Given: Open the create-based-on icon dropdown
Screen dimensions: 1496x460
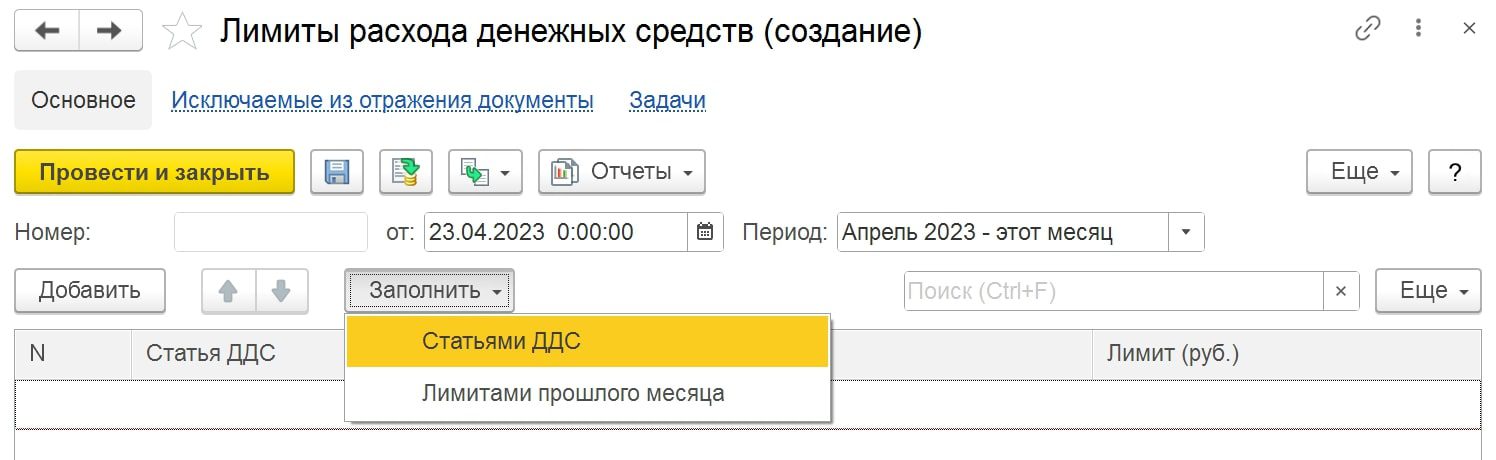Looking at the screenshot, I should pos(485,172).
